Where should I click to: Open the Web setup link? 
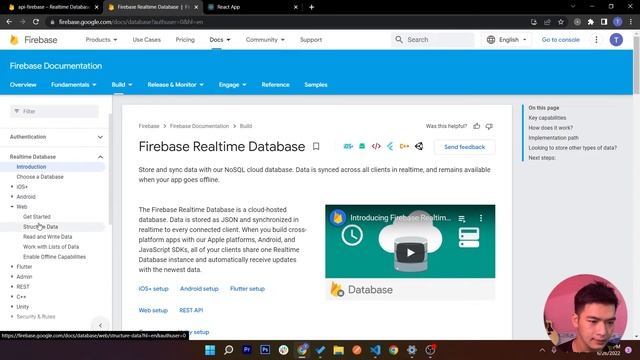point(153,310)
